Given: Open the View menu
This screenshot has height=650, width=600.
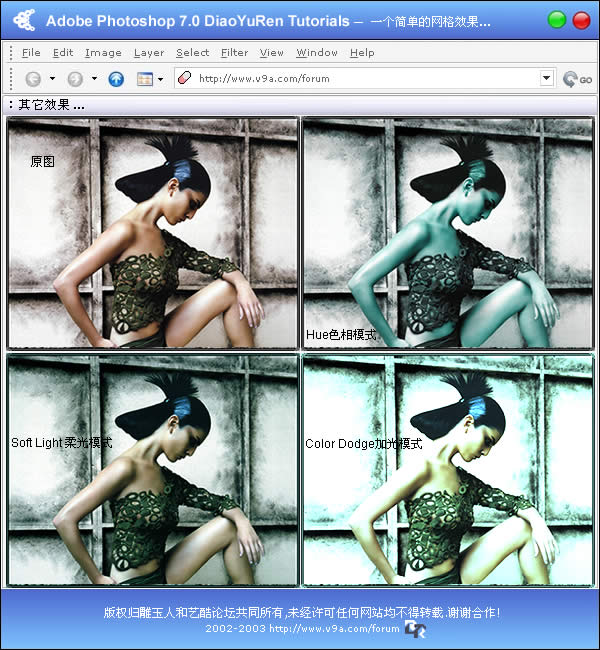Looking at the screenshot, I should (272, 53).
